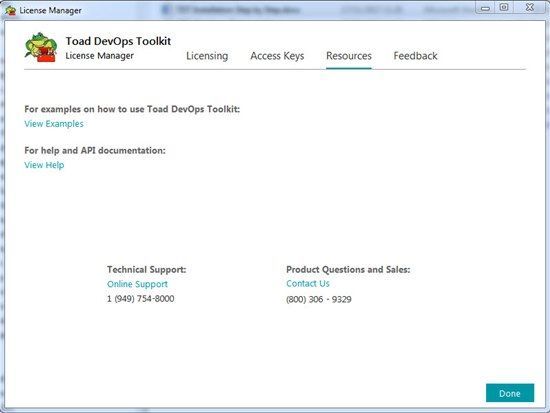
Task: Click the Done button
Action: pyautogui.click(x=510, y=393)
